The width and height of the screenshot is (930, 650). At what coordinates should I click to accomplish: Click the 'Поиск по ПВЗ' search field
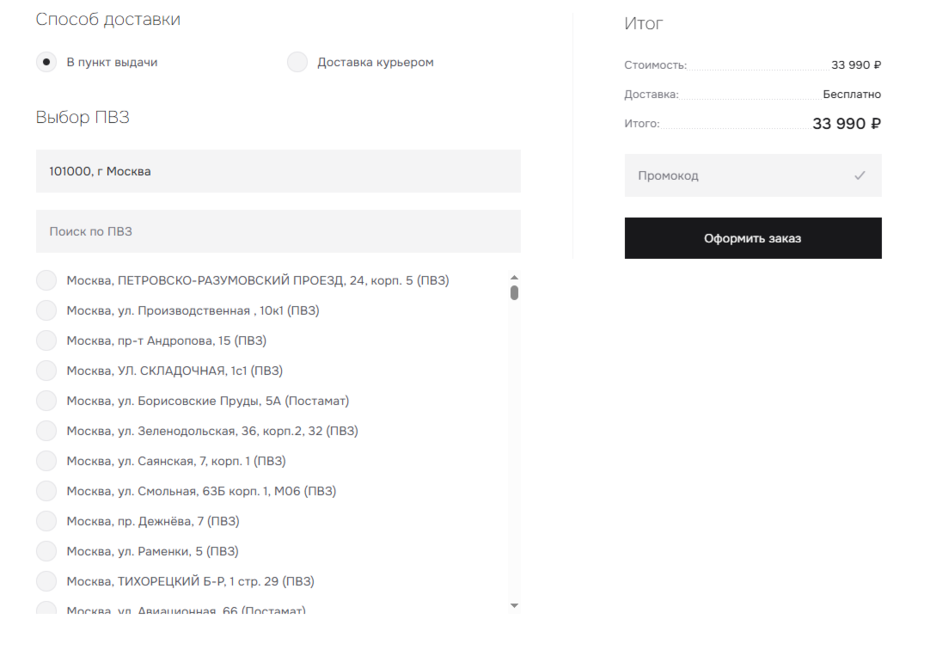pos(278,231)
